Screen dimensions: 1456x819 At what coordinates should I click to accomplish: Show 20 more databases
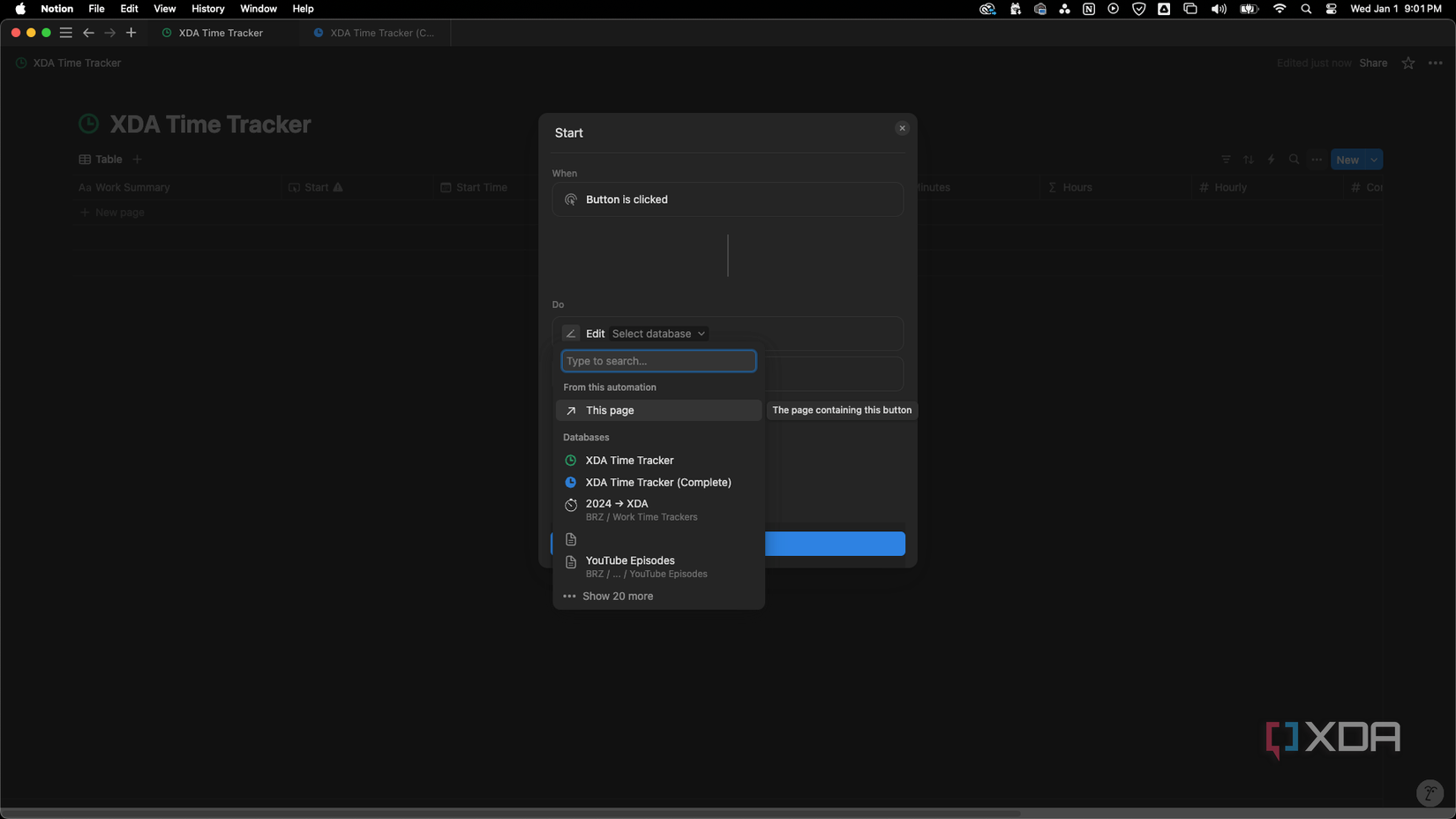(x=658, y=597)
